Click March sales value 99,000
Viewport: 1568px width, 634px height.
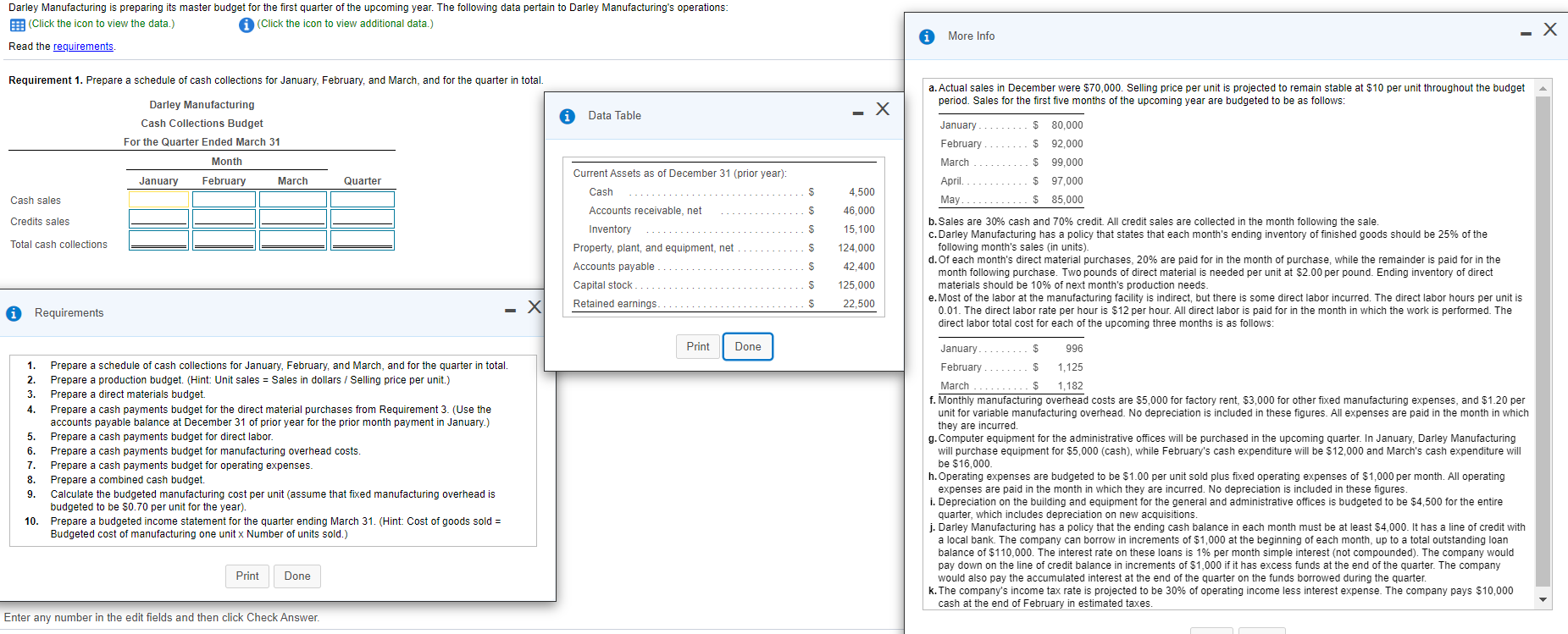click(x=1067, y=163)
